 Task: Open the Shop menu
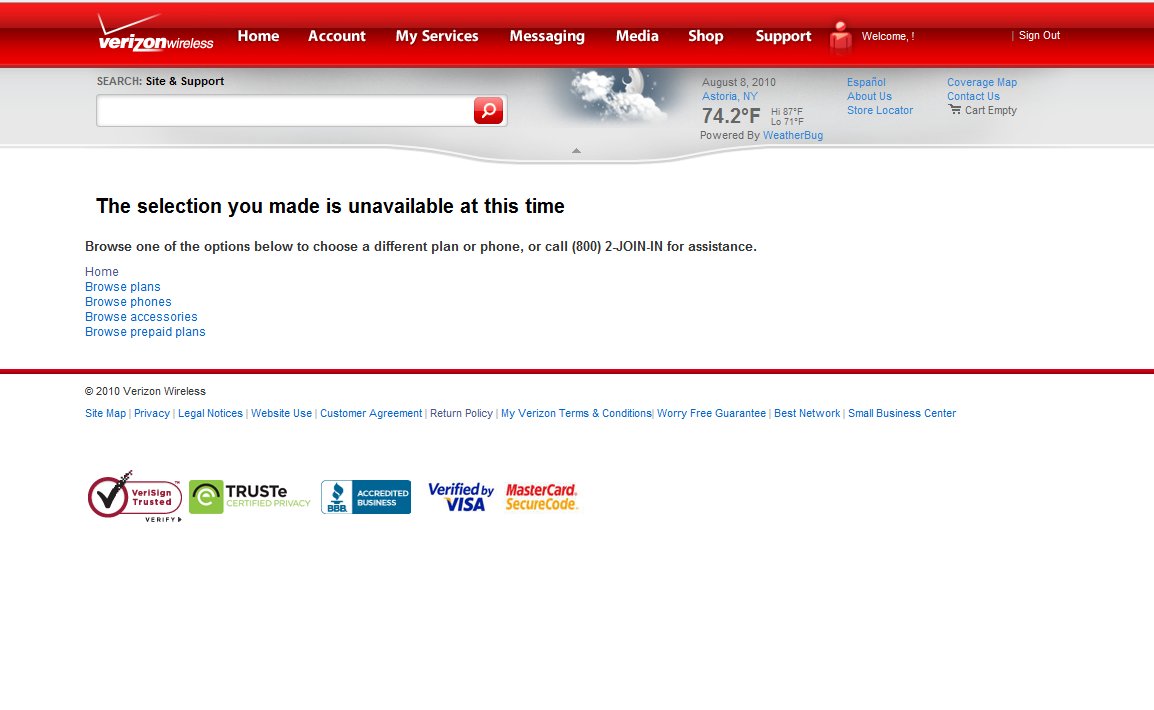pos(706,36)
